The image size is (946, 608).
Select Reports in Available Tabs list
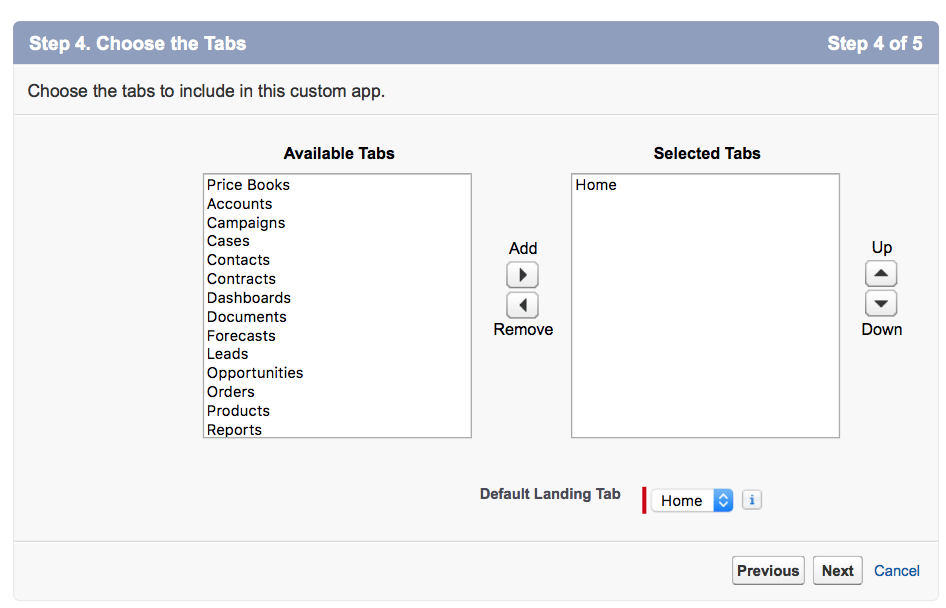tap(337, 429)
